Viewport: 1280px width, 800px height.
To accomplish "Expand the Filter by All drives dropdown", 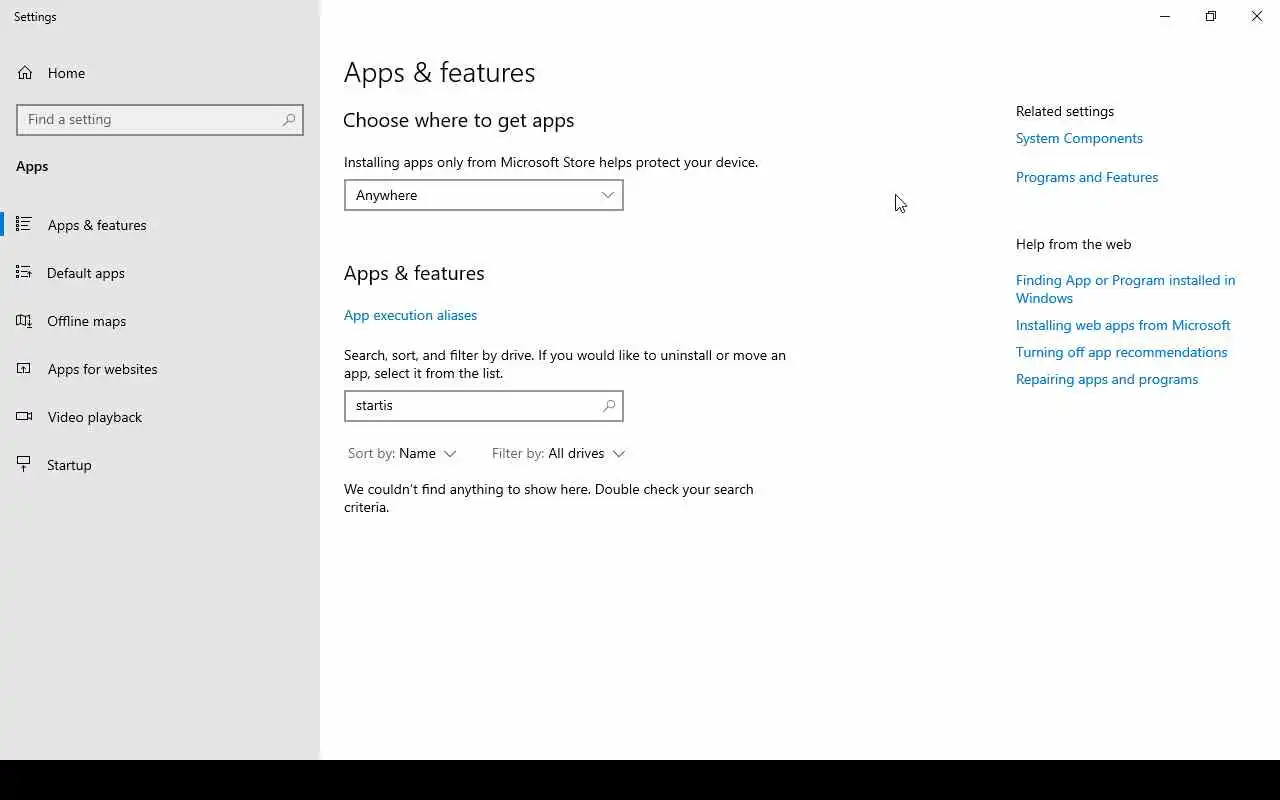I will point(558,453).
